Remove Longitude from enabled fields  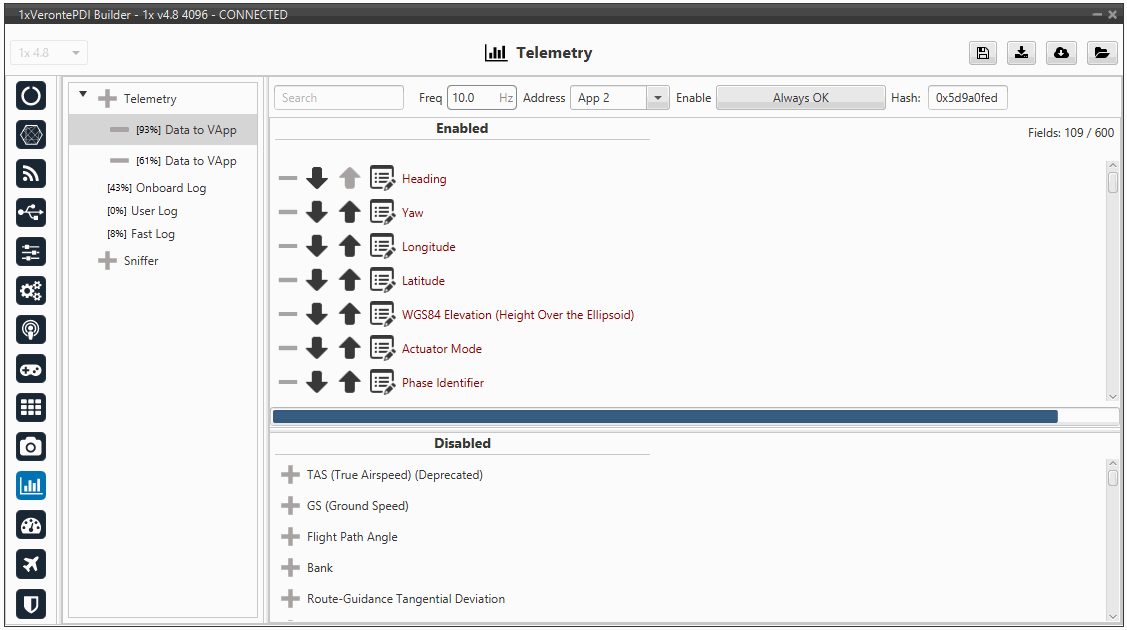[x=288, y=247]
